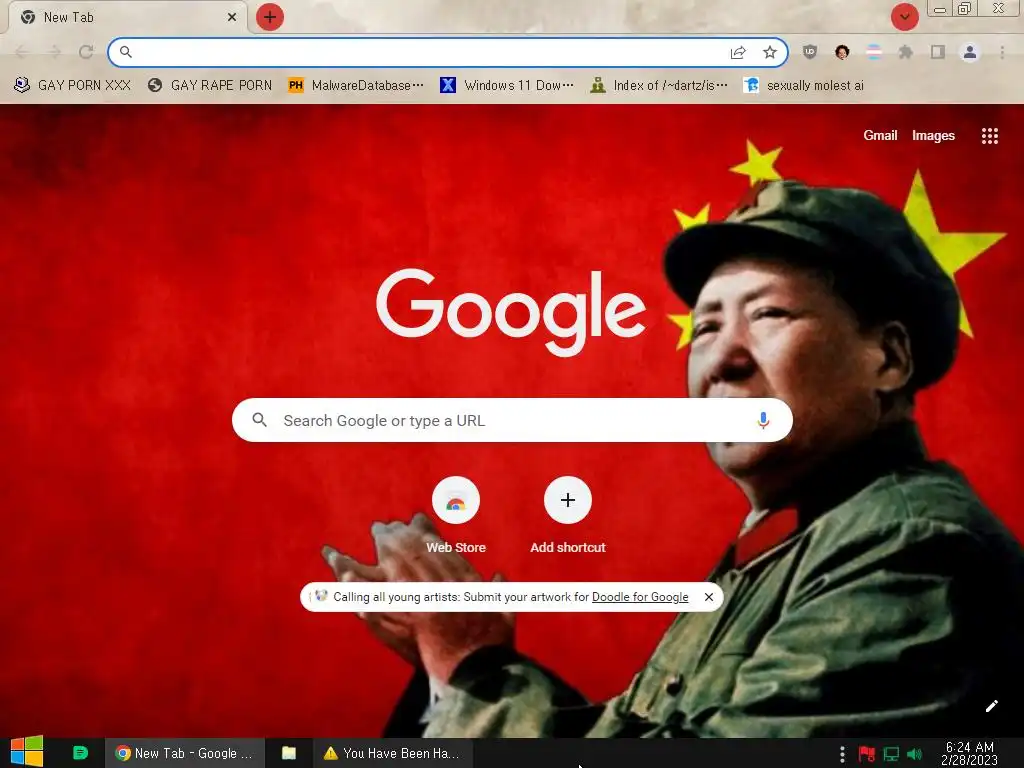
Task: Open Gmail link on new tab page
Action: coord(880,135)
